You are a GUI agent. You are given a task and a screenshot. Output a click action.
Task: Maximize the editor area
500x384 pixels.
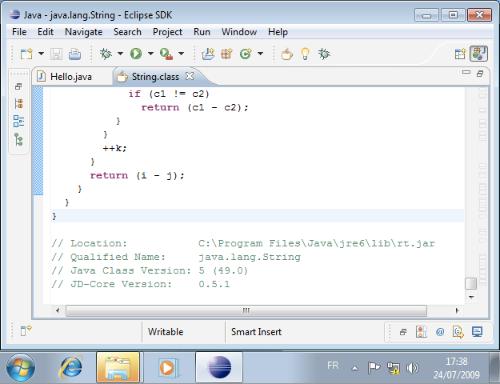coord(480,73)
